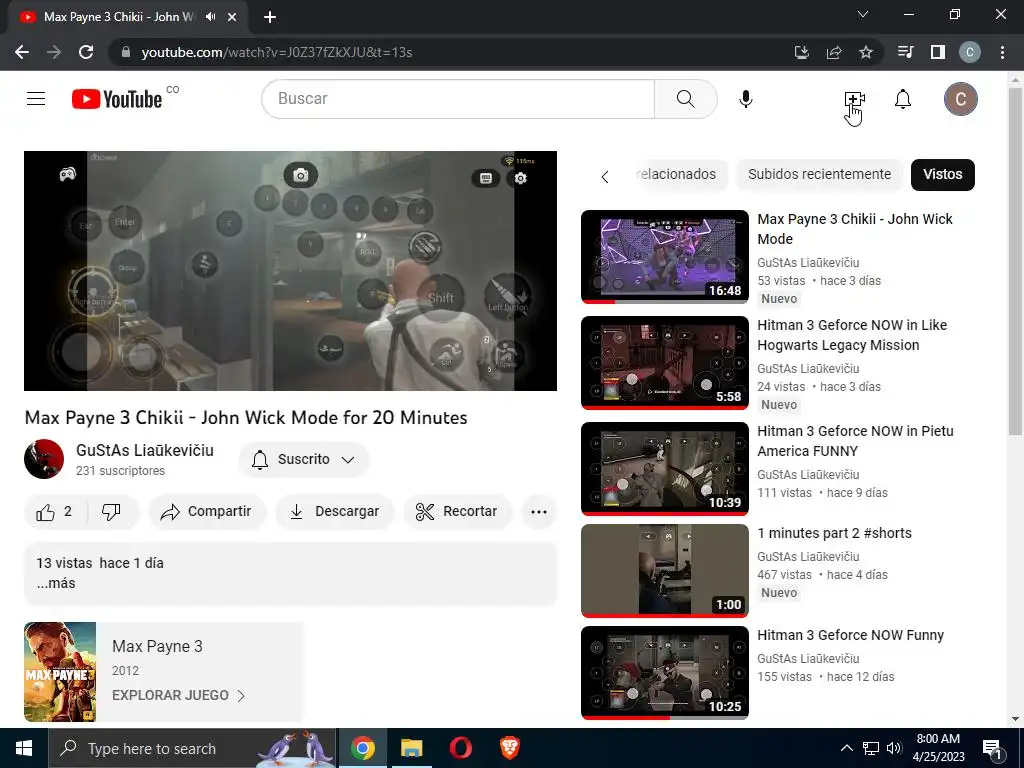Viewport: 1024px width, 768px height.
Task: Click the share page icon in address bar
Action: click(834, 52)
